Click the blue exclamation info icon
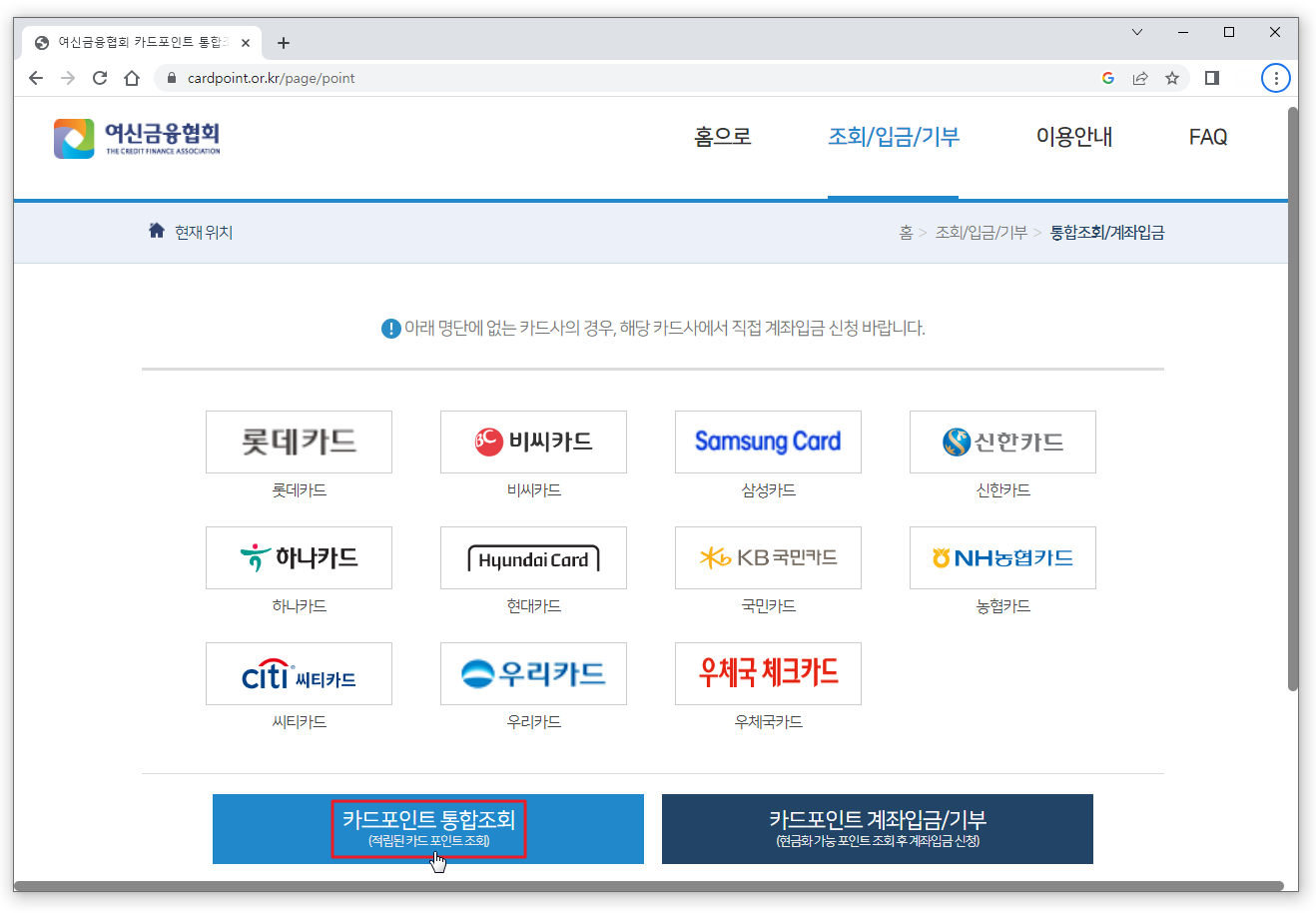The height and width of the screenshot is (913, 1316). pos(391,328)
